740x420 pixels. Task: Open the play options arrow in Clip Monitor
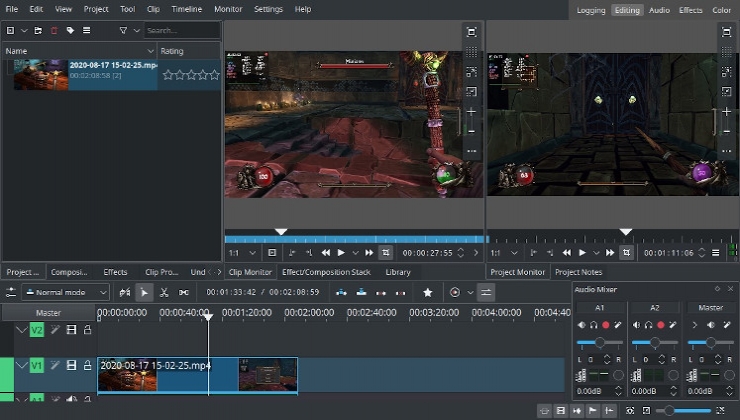tap(355, 253)
